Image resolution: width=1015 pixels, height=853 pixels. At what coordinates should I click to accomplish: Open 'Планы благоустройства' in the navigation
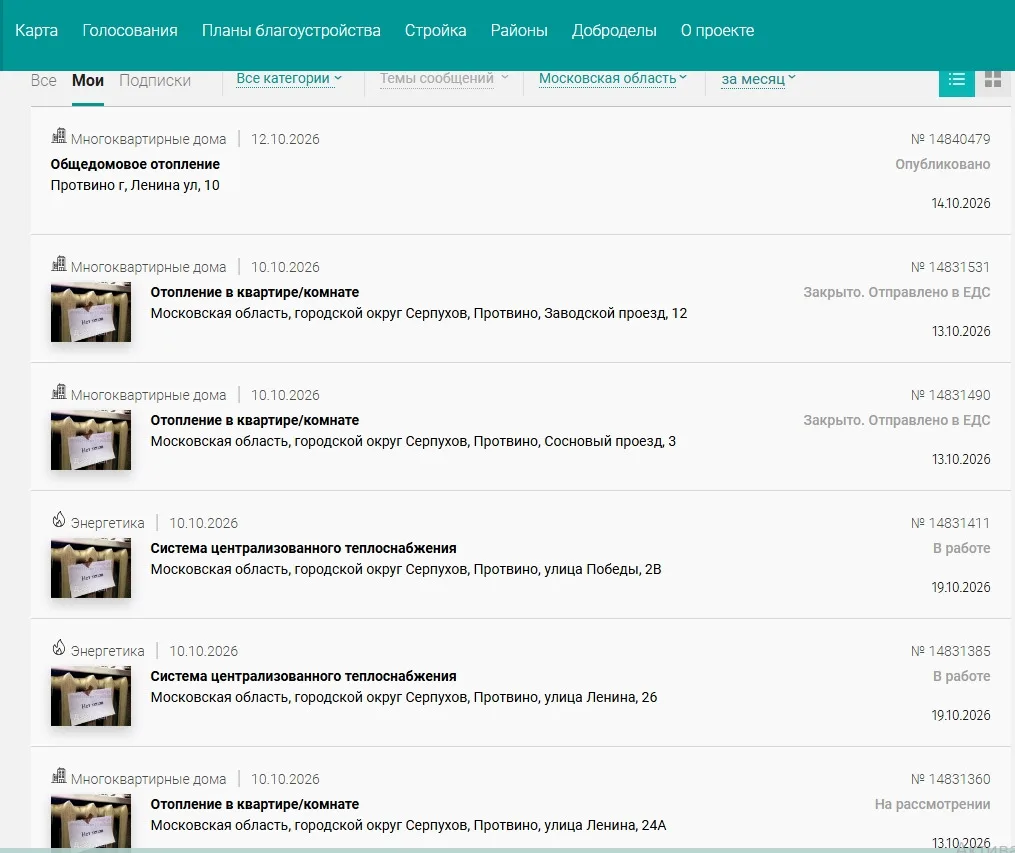pyautogui.click(x=291, y=30)
